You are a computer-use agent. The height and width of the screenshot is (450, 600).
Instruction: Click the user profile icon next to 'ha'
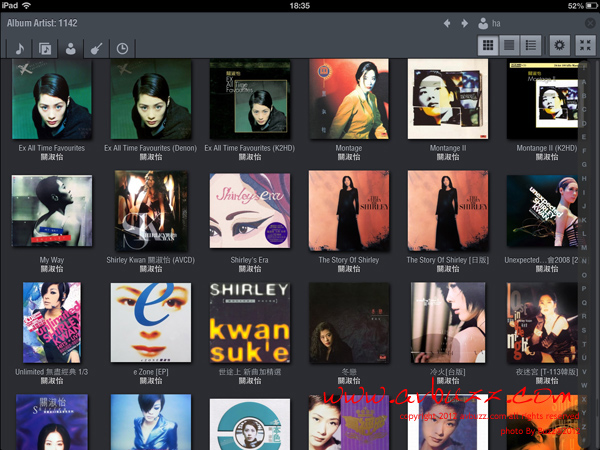tap(484, 22)
